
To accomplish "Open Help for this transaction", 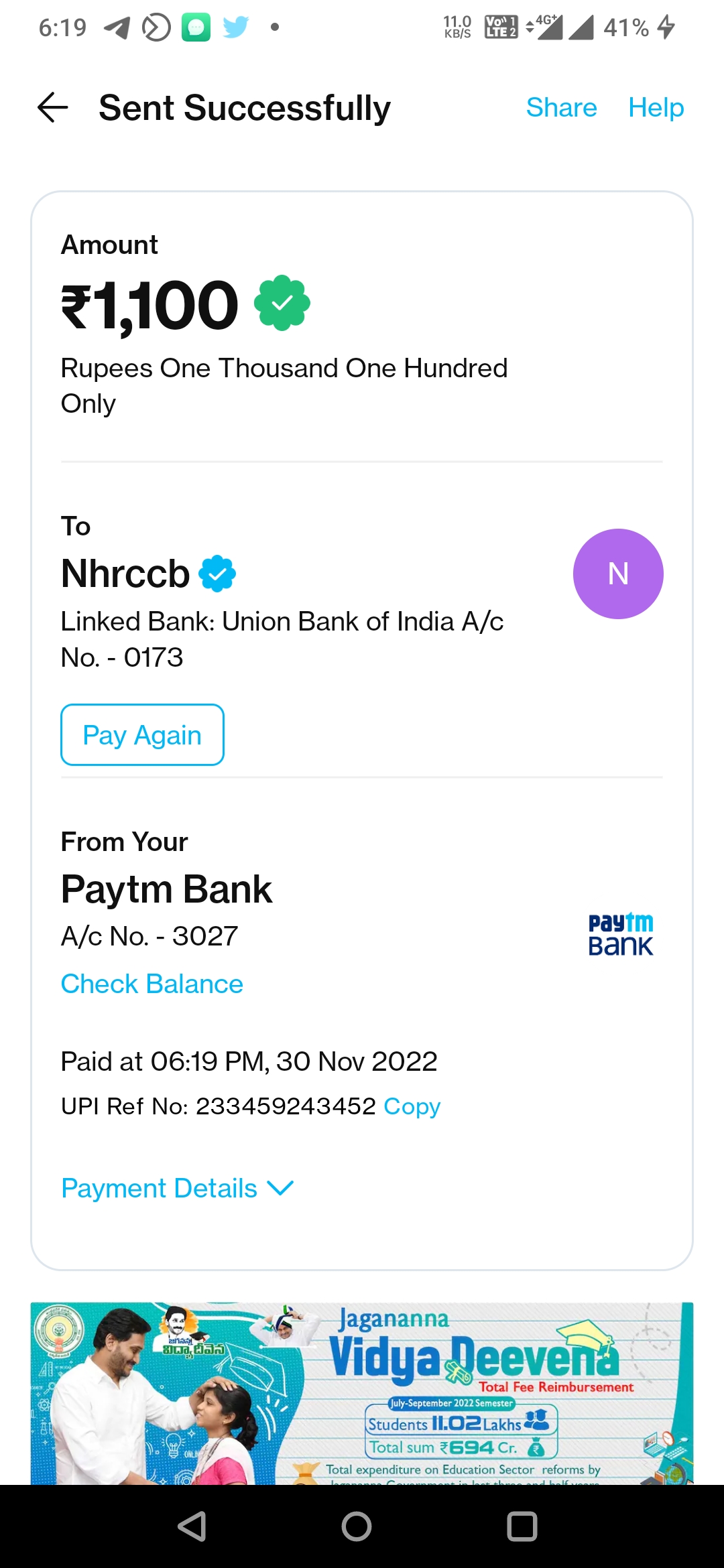I will click(656, 108).
